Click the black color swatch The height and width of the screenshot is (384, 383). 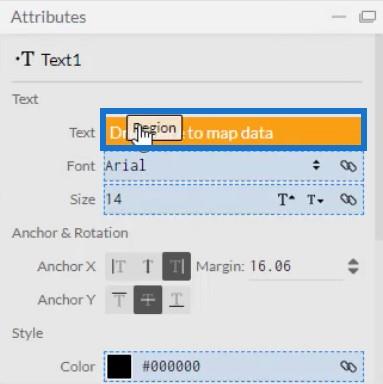coord(119,366)
